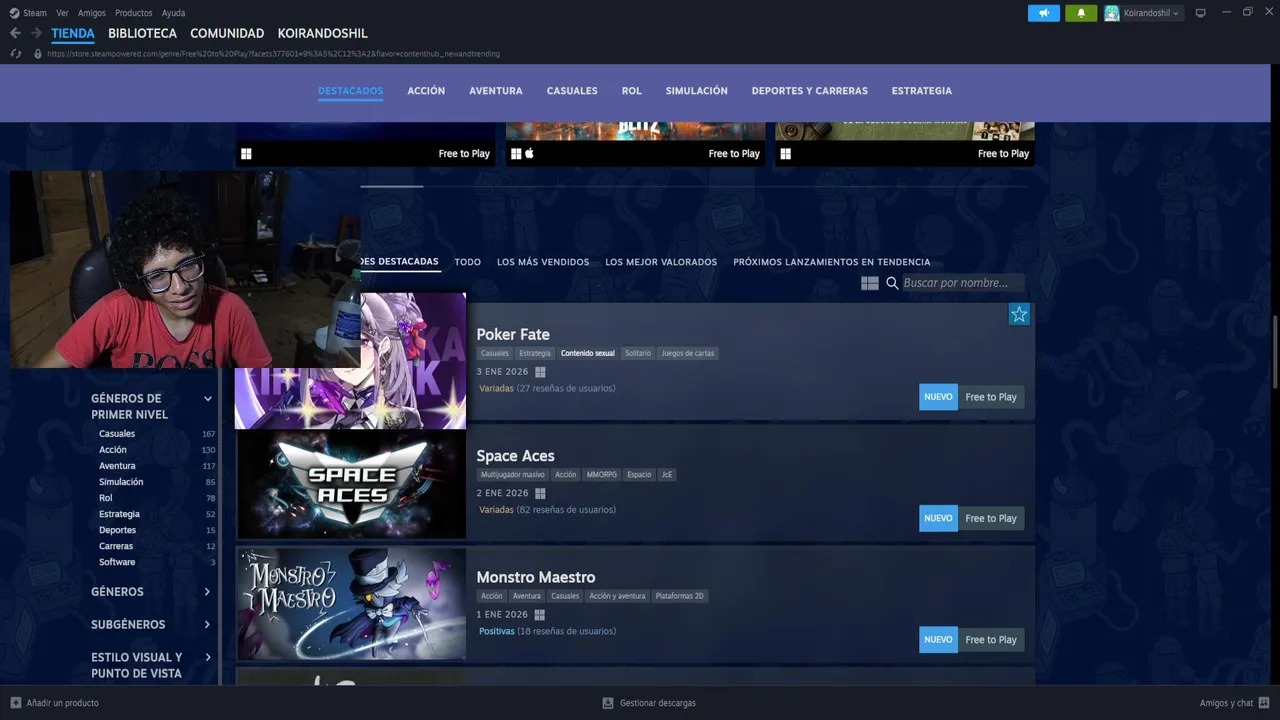The image size is (1280, 720).
Task: Click the magnifying glass search icon
Action: point(892,283)
